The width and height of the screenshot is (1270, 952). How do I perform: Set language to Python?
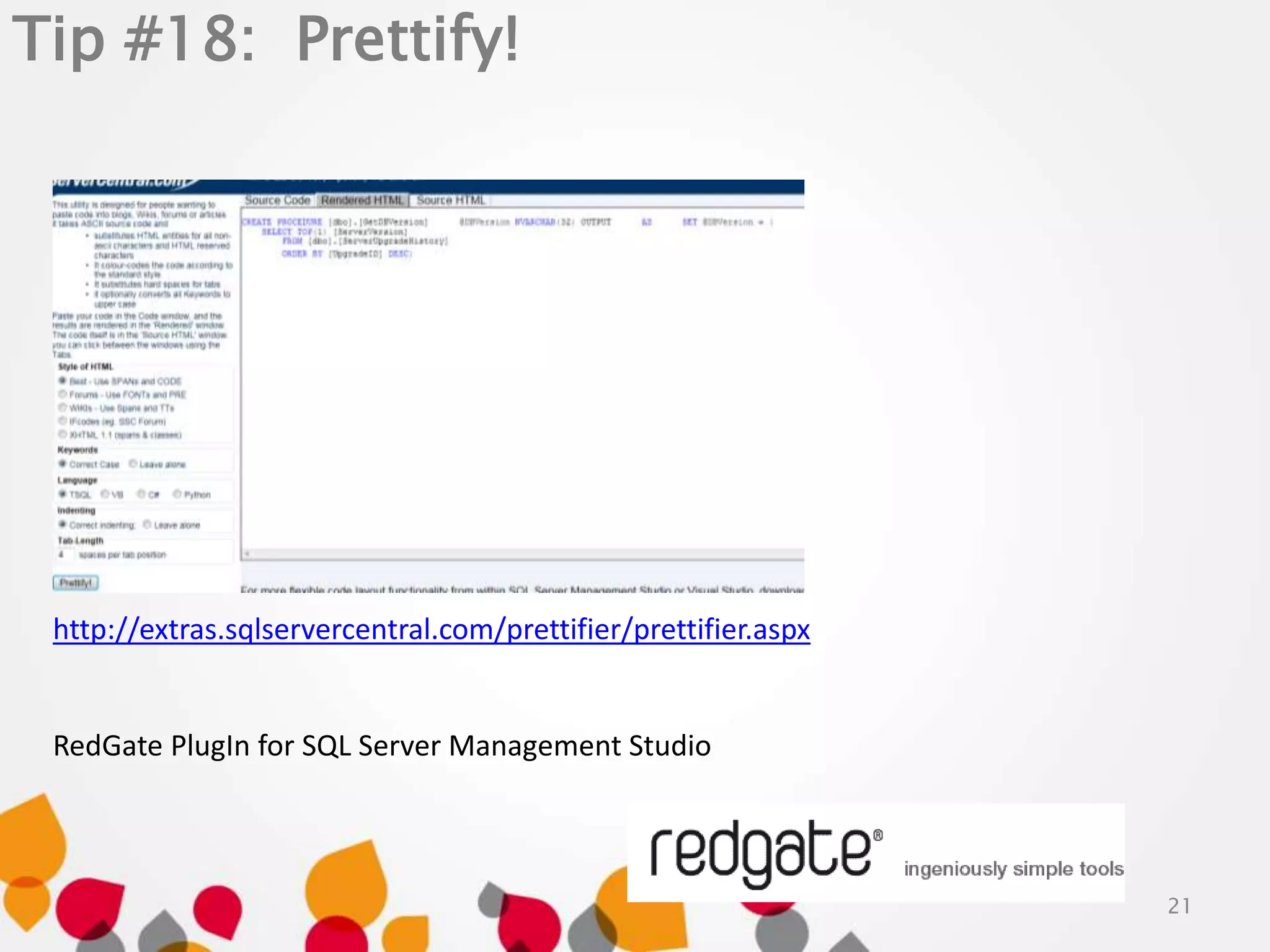(177, 494)
